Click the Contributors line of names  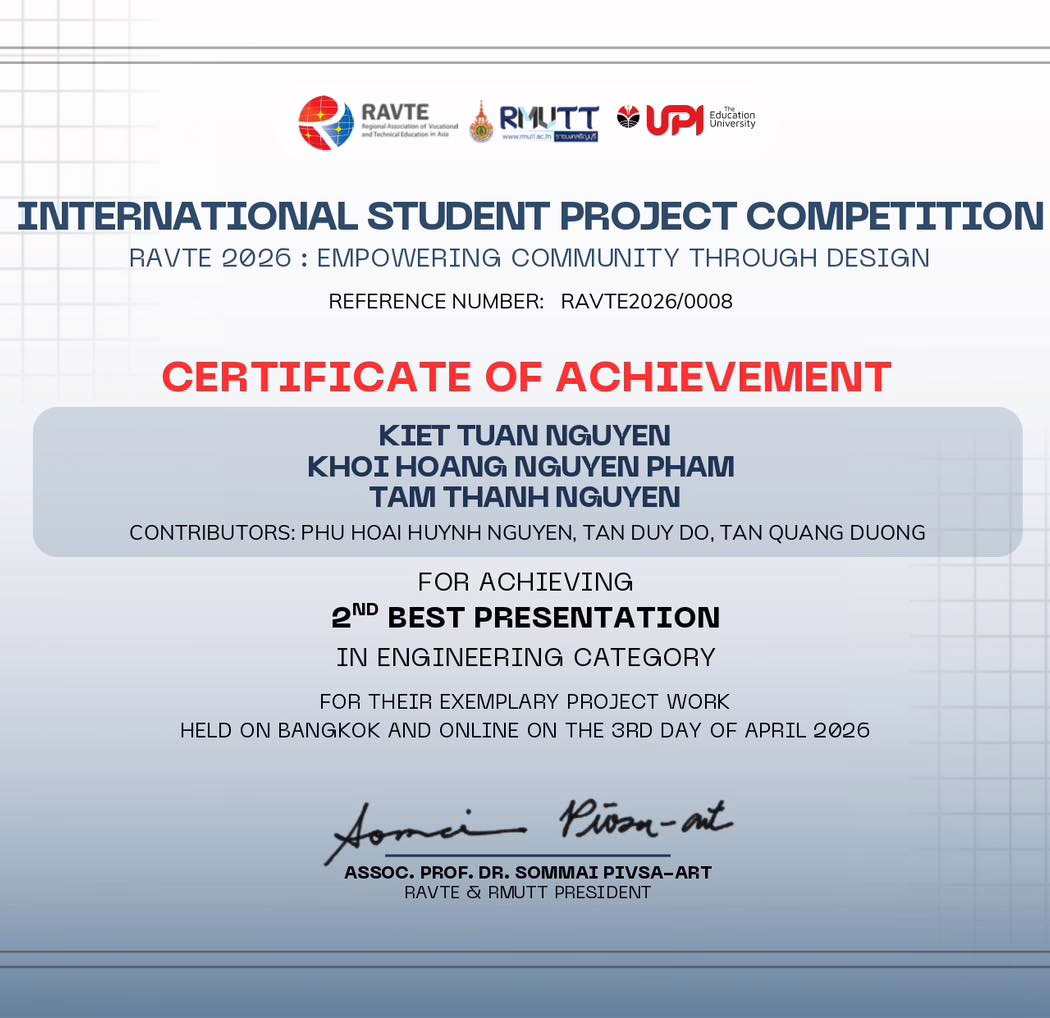[x=527, y=533]
